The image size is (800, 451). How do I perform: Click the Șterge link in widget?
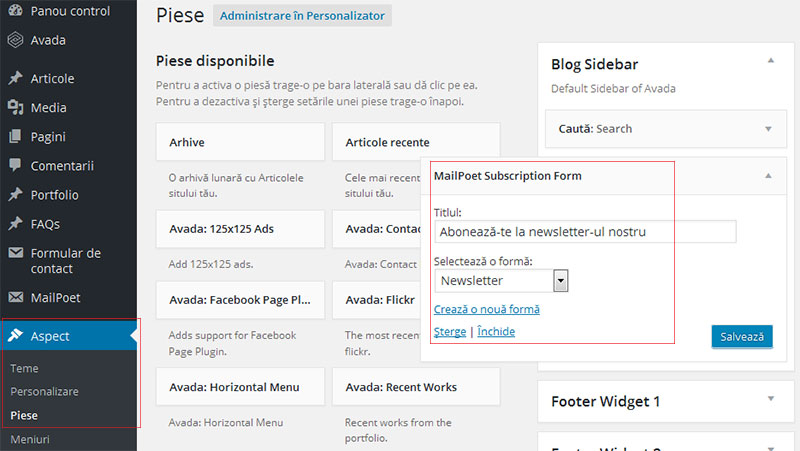coord(449,331)
